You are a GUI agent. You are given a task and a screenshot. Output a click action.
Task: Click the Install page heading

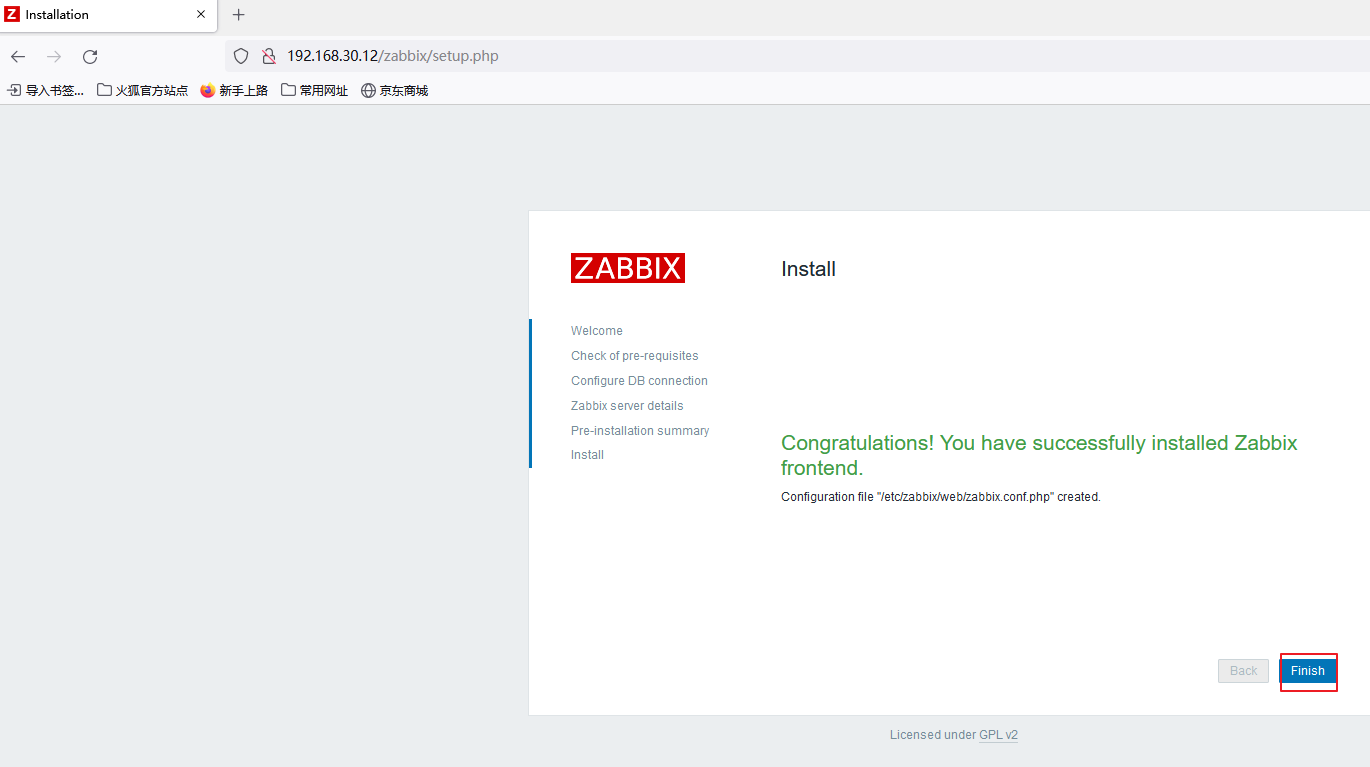(x=808, y=269)
